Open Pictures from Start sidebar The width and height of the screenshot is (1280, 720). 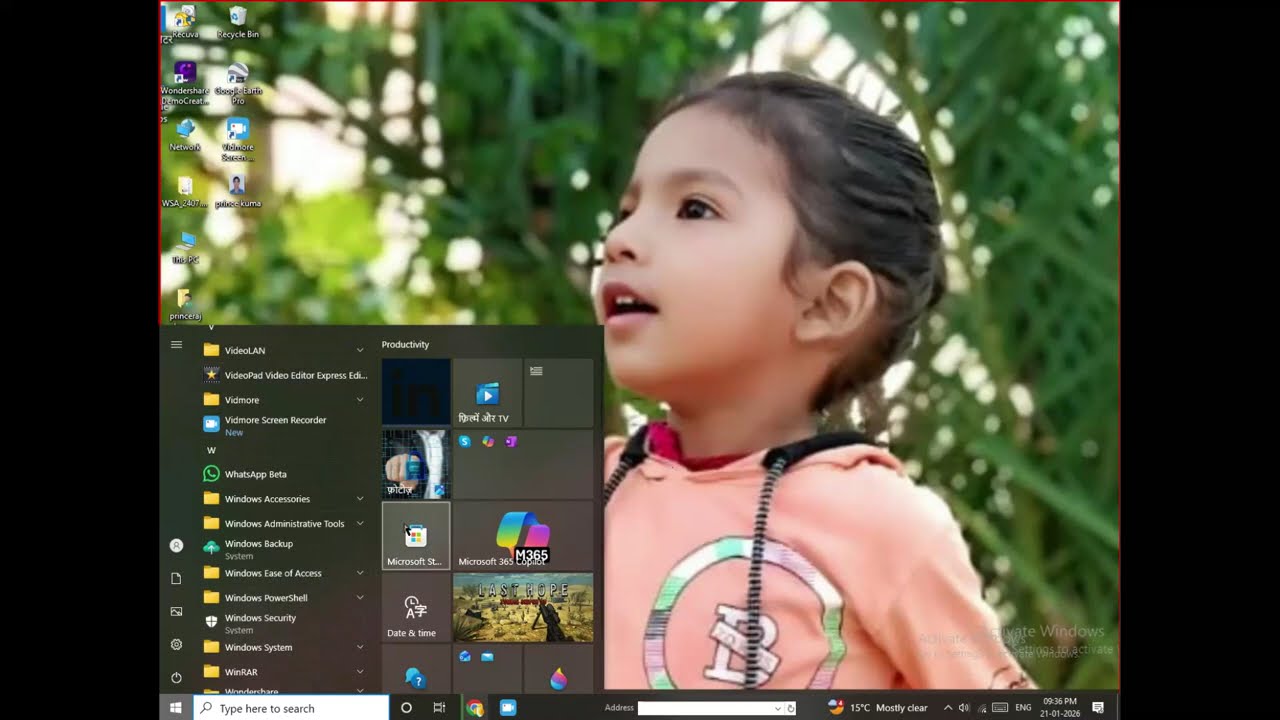(x=176, y=611)
